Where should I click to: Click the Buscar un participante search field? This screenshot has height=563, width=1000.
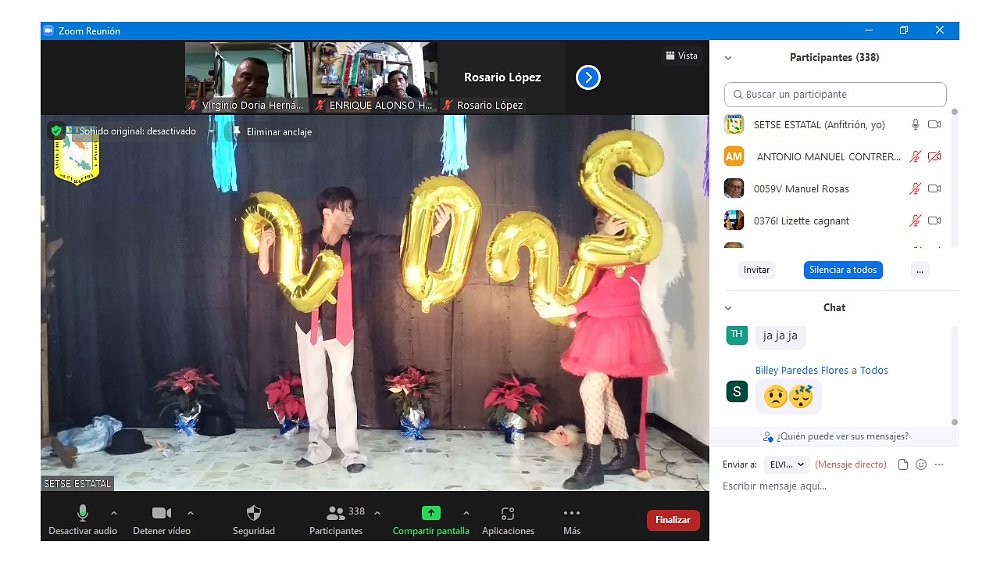point(835,95)
